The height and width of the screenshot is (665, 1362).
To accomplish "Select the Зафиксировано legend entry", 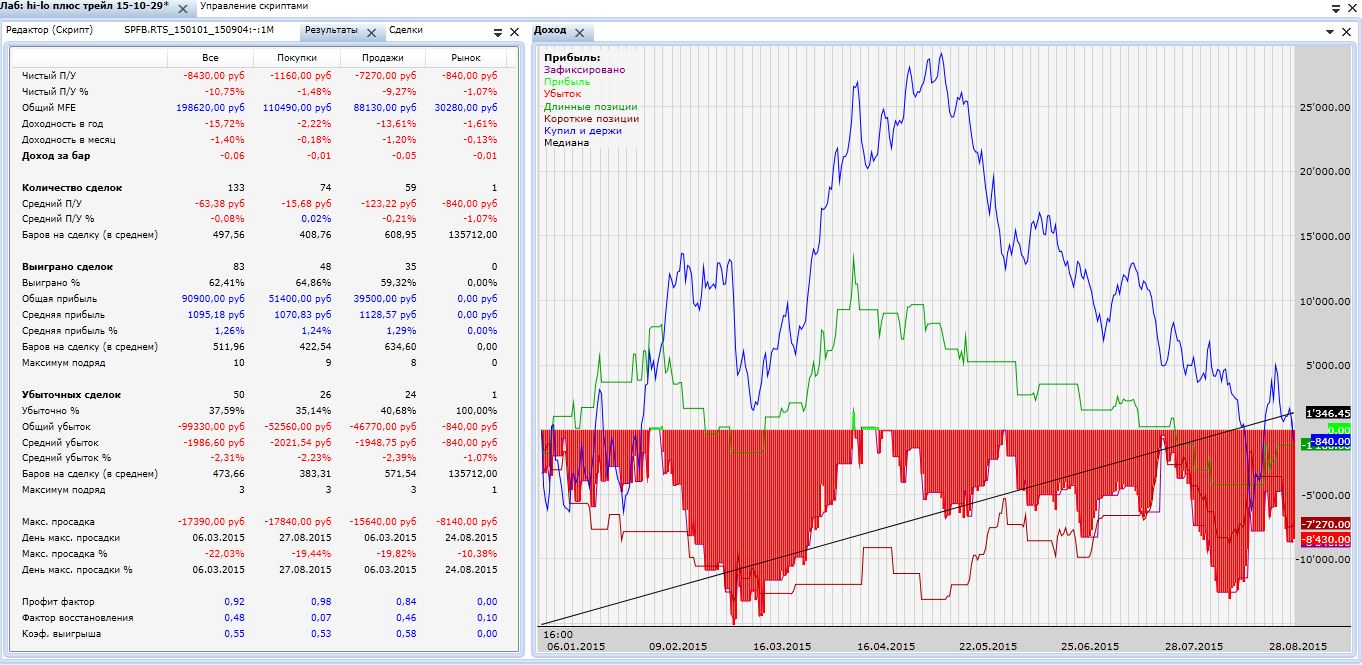I will [x=584, y=70].
